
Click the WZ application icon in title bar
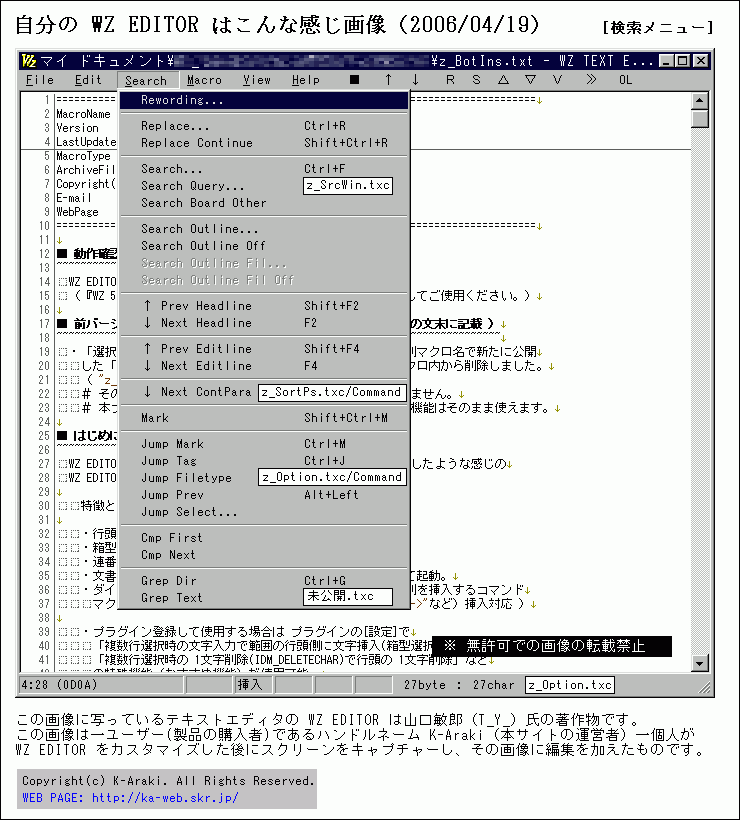pos(29,61)
